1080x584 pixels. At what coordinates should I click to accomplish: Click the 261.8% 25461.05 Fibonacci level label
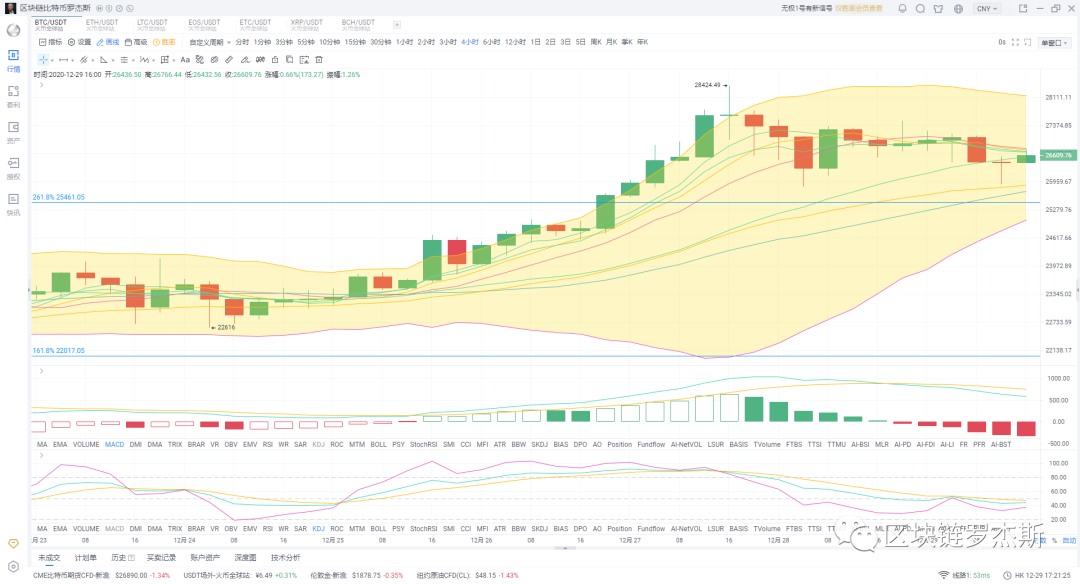59,197
